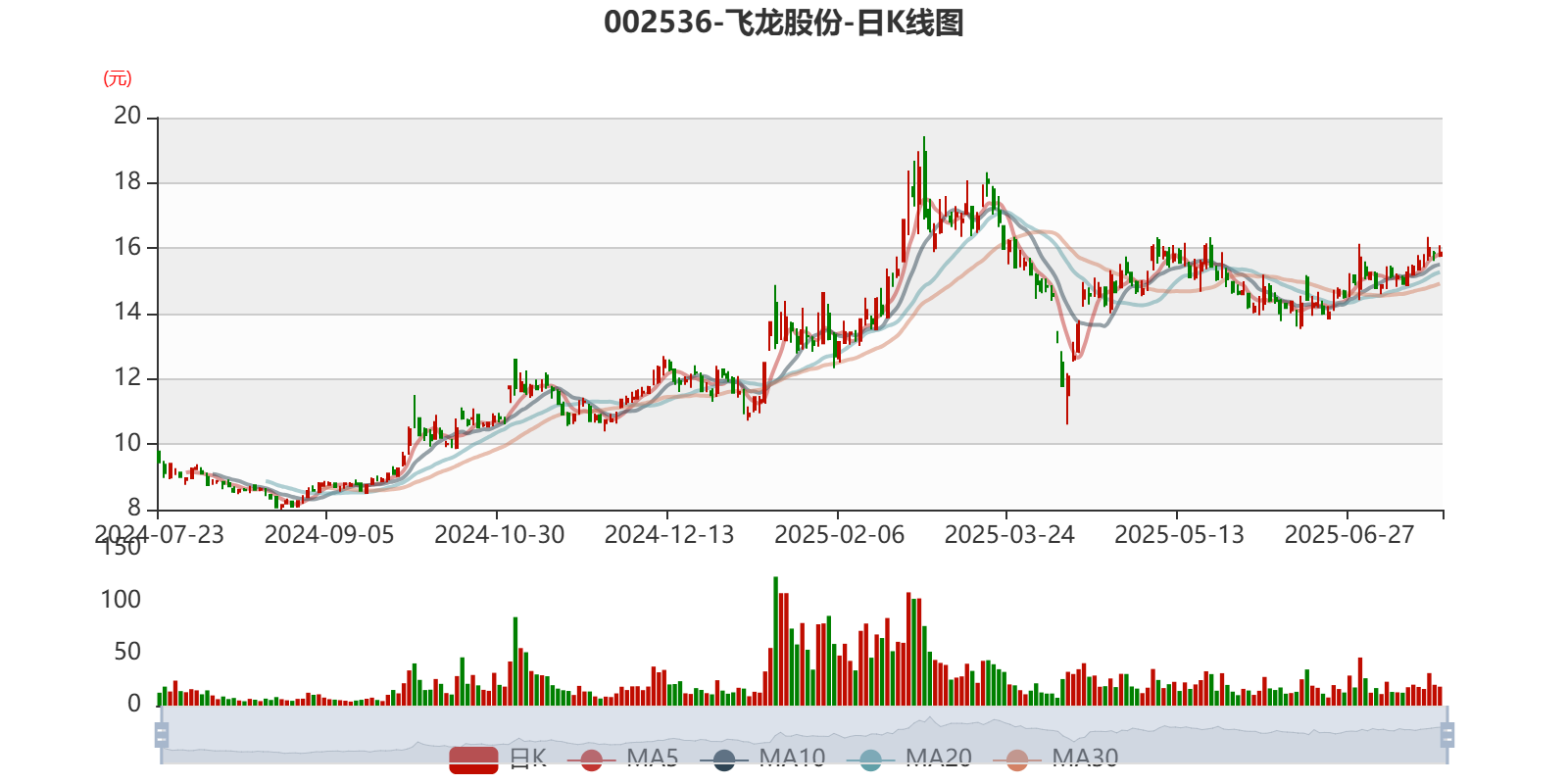Click the data zoom slider track area
The width and height of the screenshot is (1568, 784).
(x=804, y=734)
